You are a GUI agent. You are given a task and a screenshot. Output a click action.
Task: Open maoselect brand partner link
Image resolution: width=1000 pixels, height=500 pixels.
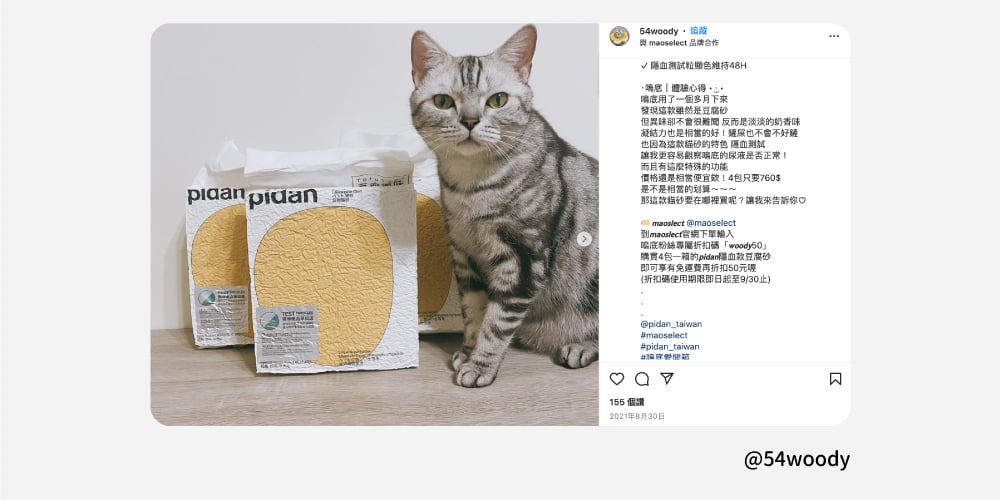coord(669,42)
